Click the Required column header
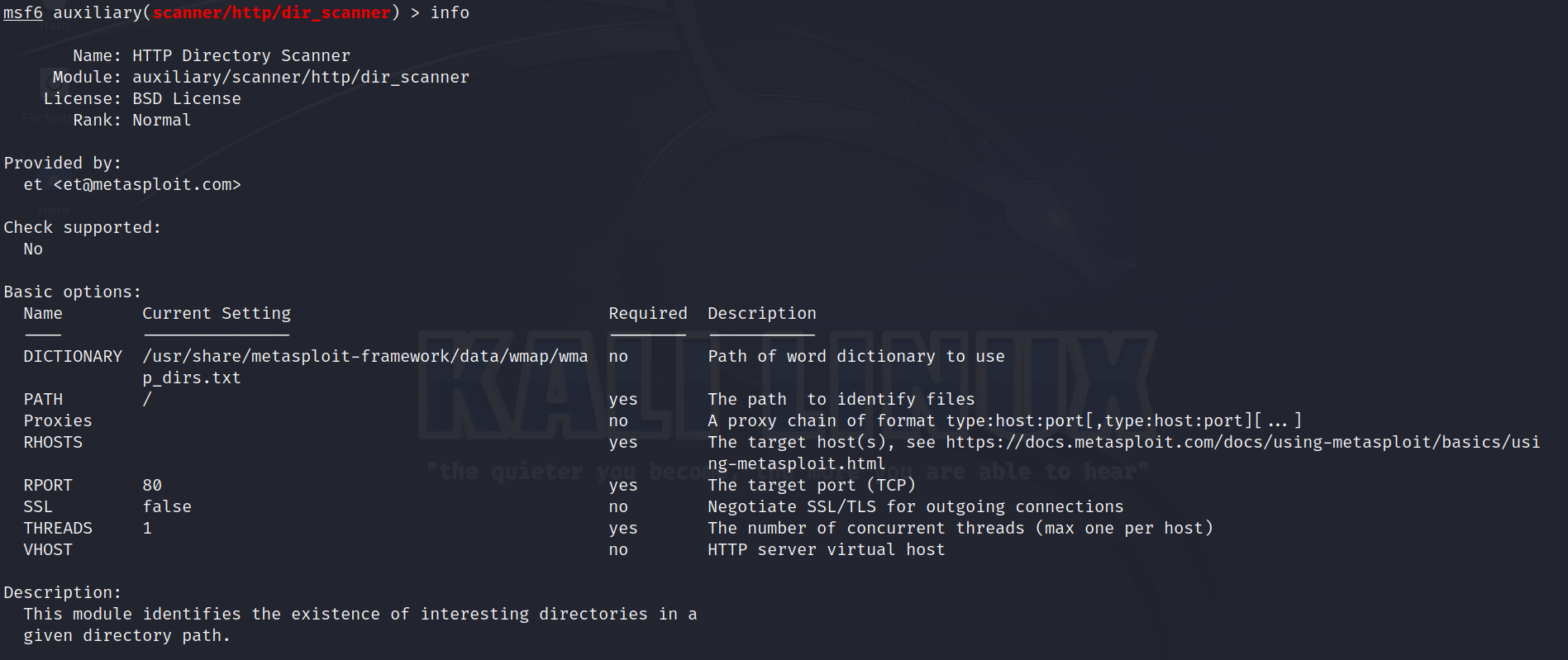Image resolution: width=1568 pixels, height=660 pixels. (x=648, y=313)
